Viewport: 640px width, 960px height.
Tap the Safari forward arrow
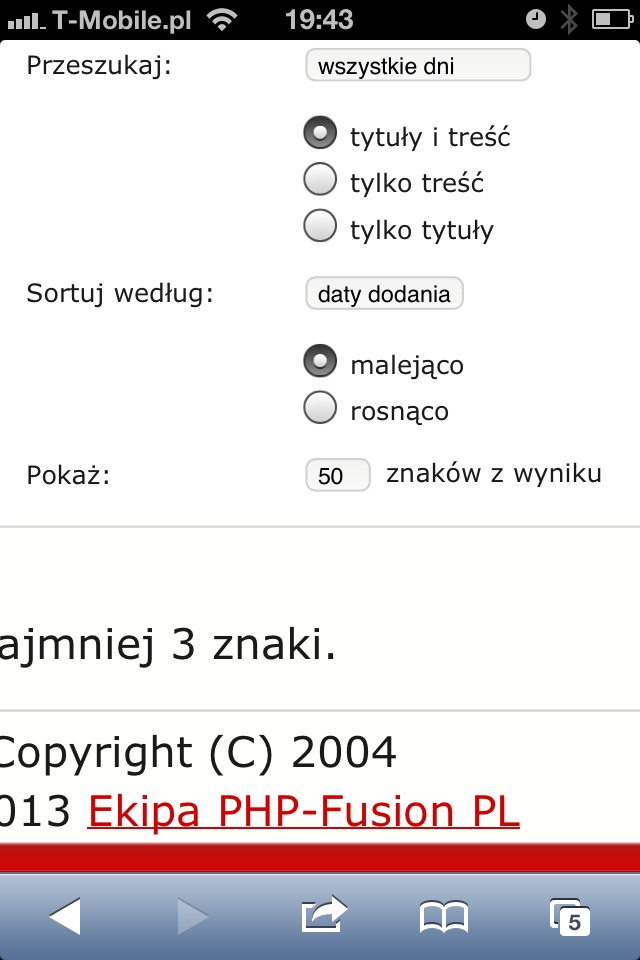click(x=193, y=916)
